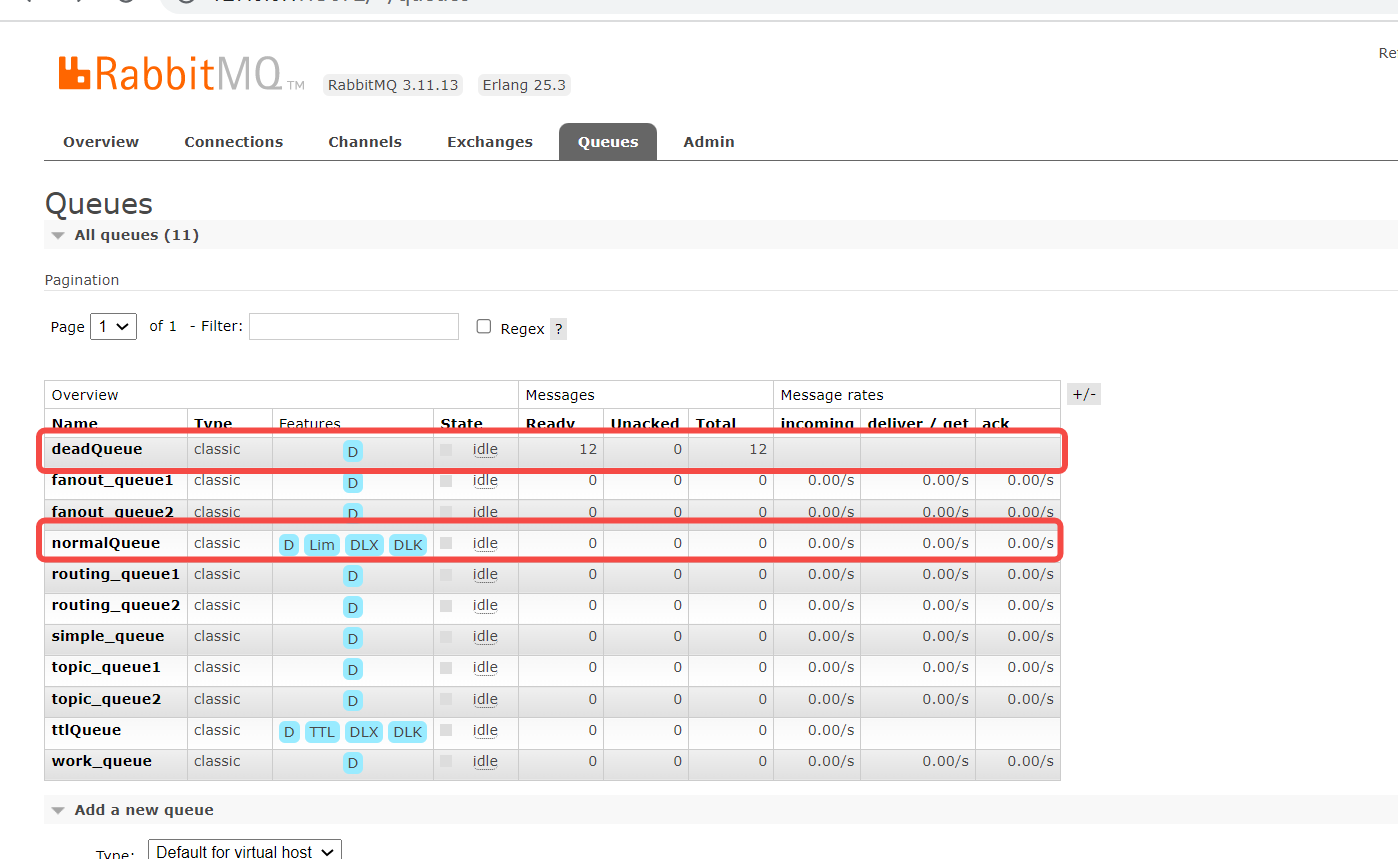Image resolution: width=1398 pixels, height=859 pixels.
Task: Click the D badge of topic_queue2
Action: coord(352,701)
